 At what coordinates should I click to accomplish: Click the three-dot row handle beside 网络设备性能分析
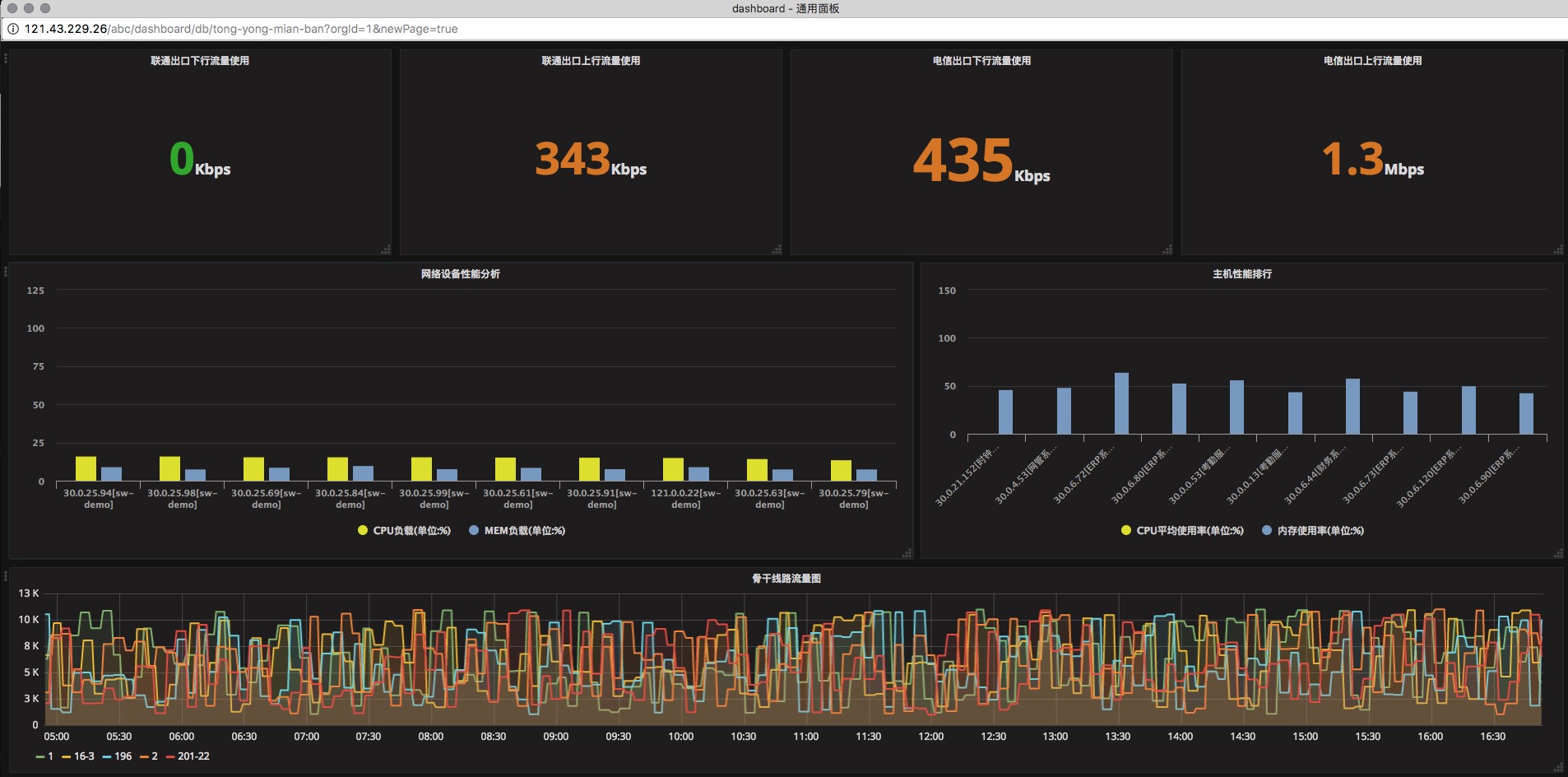[6, 272]
